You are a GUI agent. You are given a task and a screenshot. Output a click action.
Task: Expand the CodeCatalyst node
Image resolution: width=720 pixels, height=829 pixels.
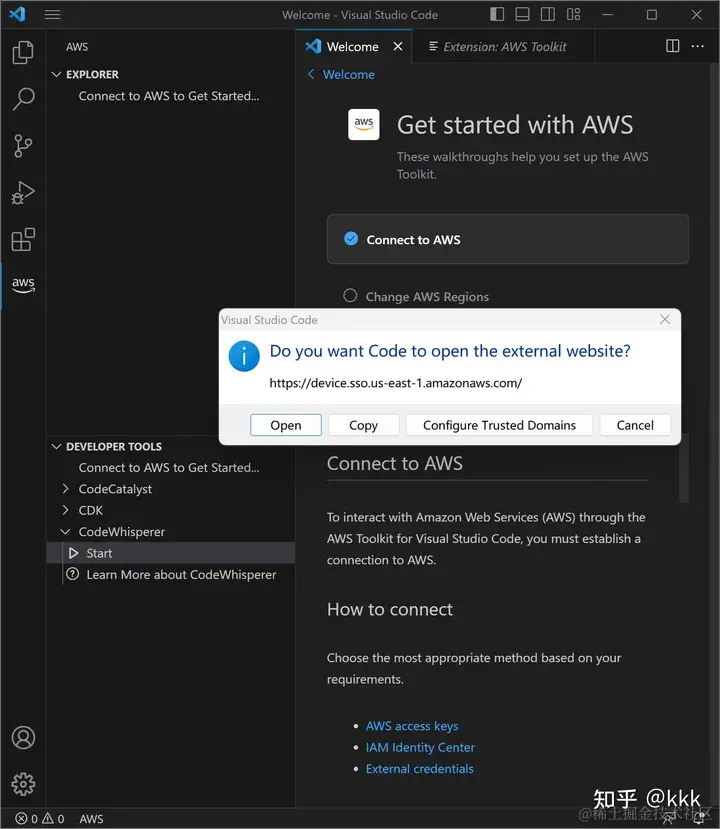(x=66, y=489)
